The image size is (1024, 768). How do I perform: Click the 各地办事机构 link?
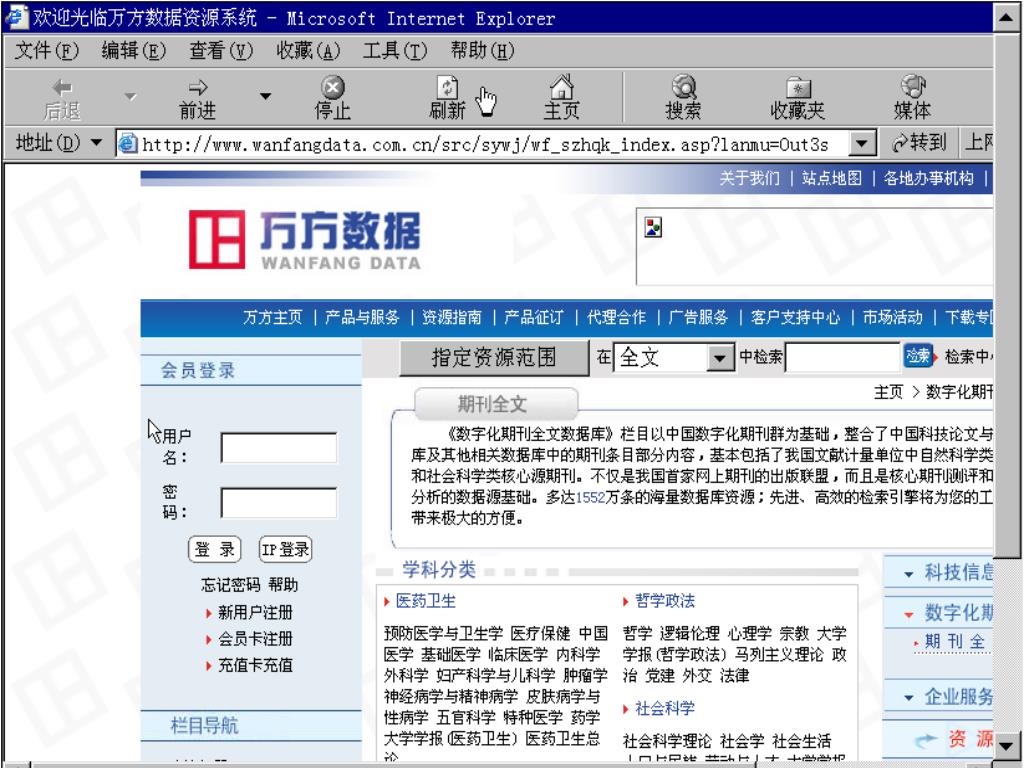pyautogui.click(x=929, y=178)
